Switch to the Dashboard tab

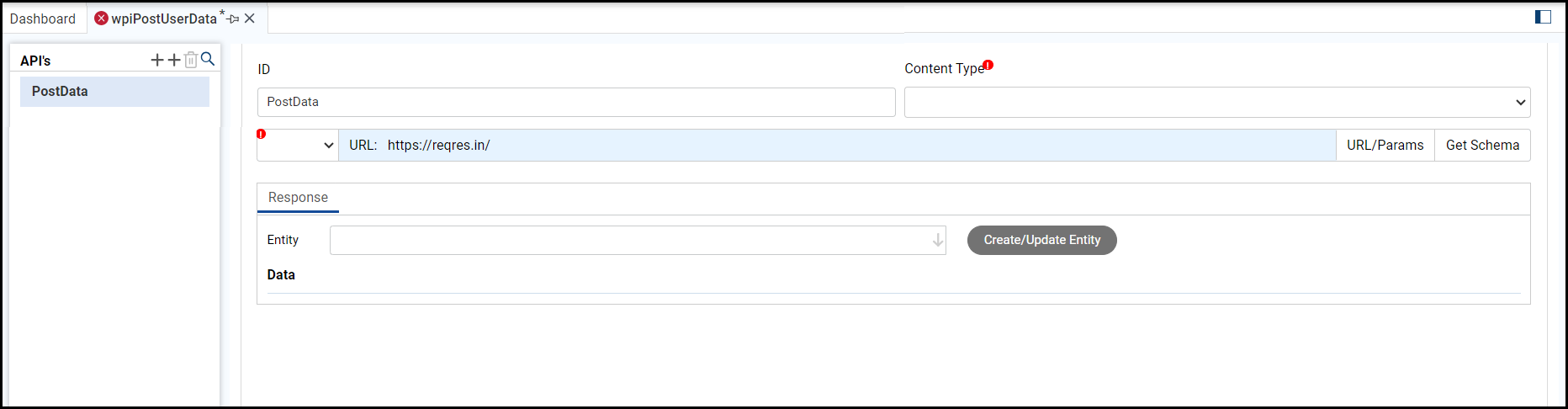point(43,19)
